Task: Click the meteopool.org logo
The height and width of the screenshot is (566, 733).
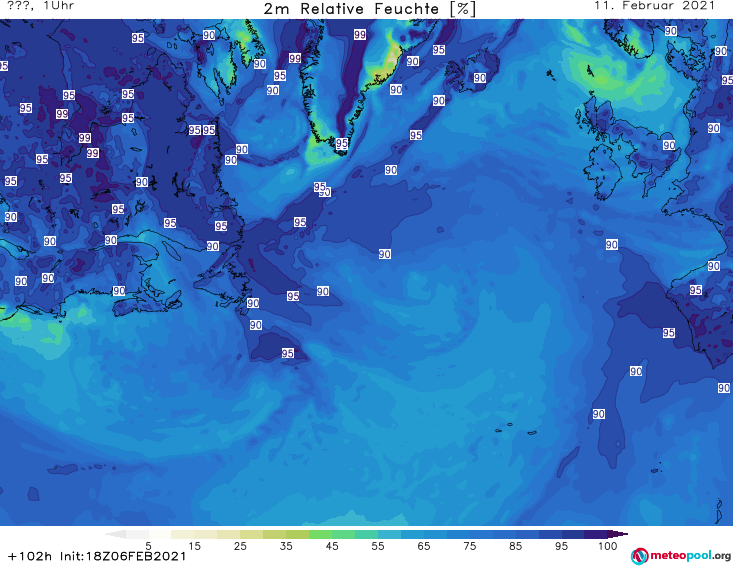Action: point(681,556)
